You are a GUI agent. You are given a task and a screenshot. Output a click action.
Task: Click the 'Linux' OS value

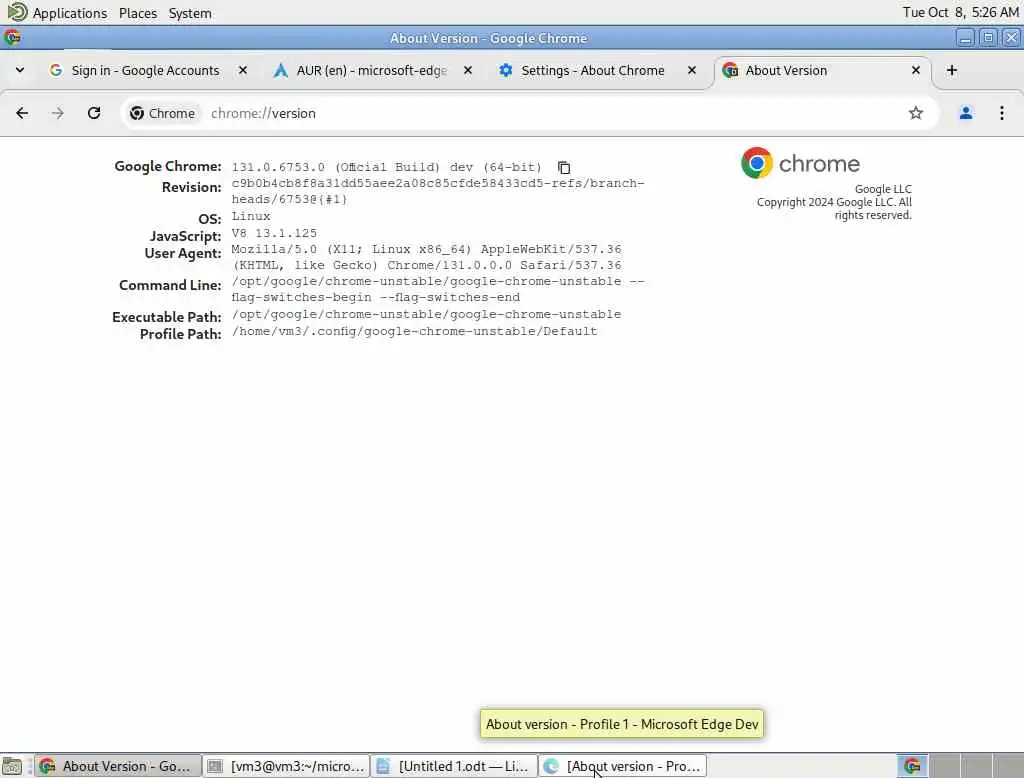click(251, 216)
